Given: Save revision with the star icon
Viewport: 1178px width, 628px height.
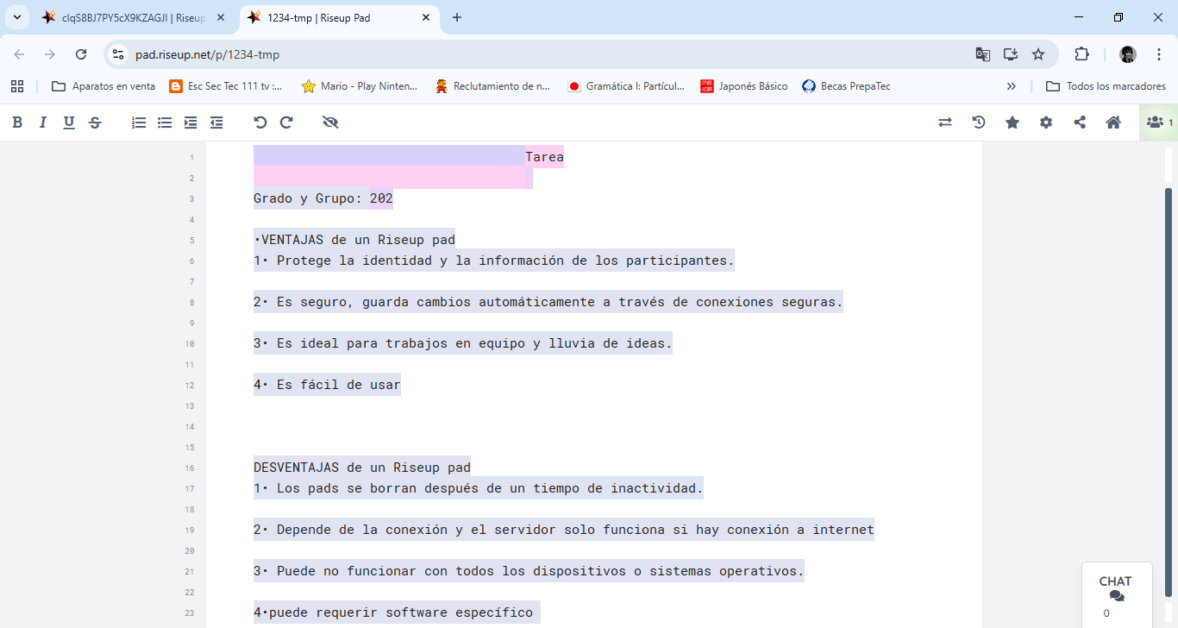Looking at the screenshot, I should click(x=1012, y=122).
